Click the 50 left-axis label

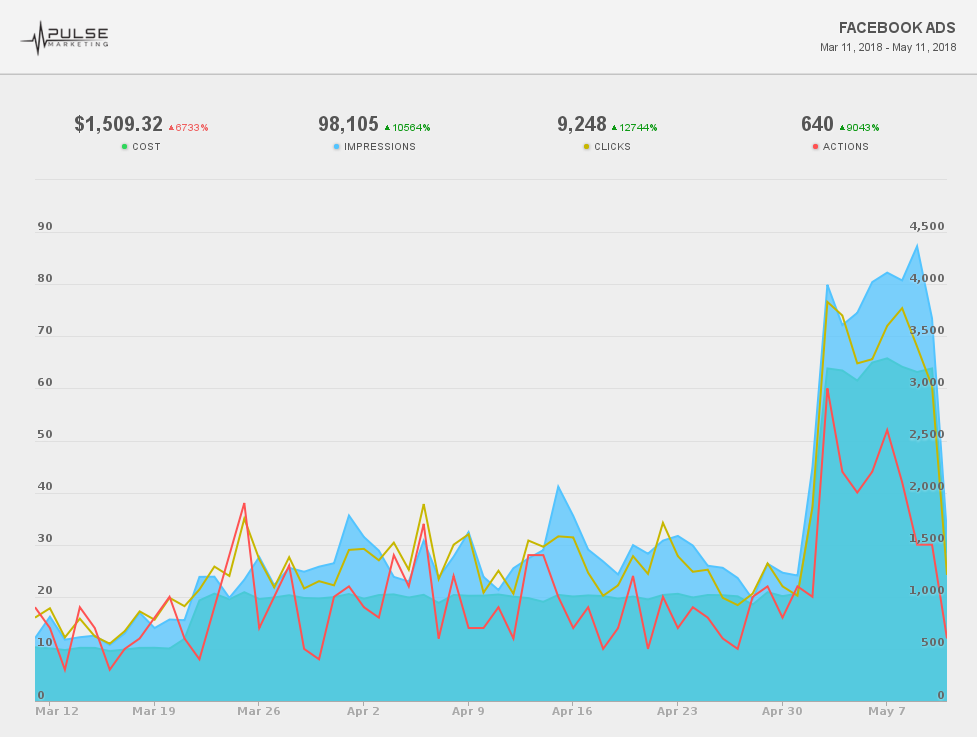point(45,435)
